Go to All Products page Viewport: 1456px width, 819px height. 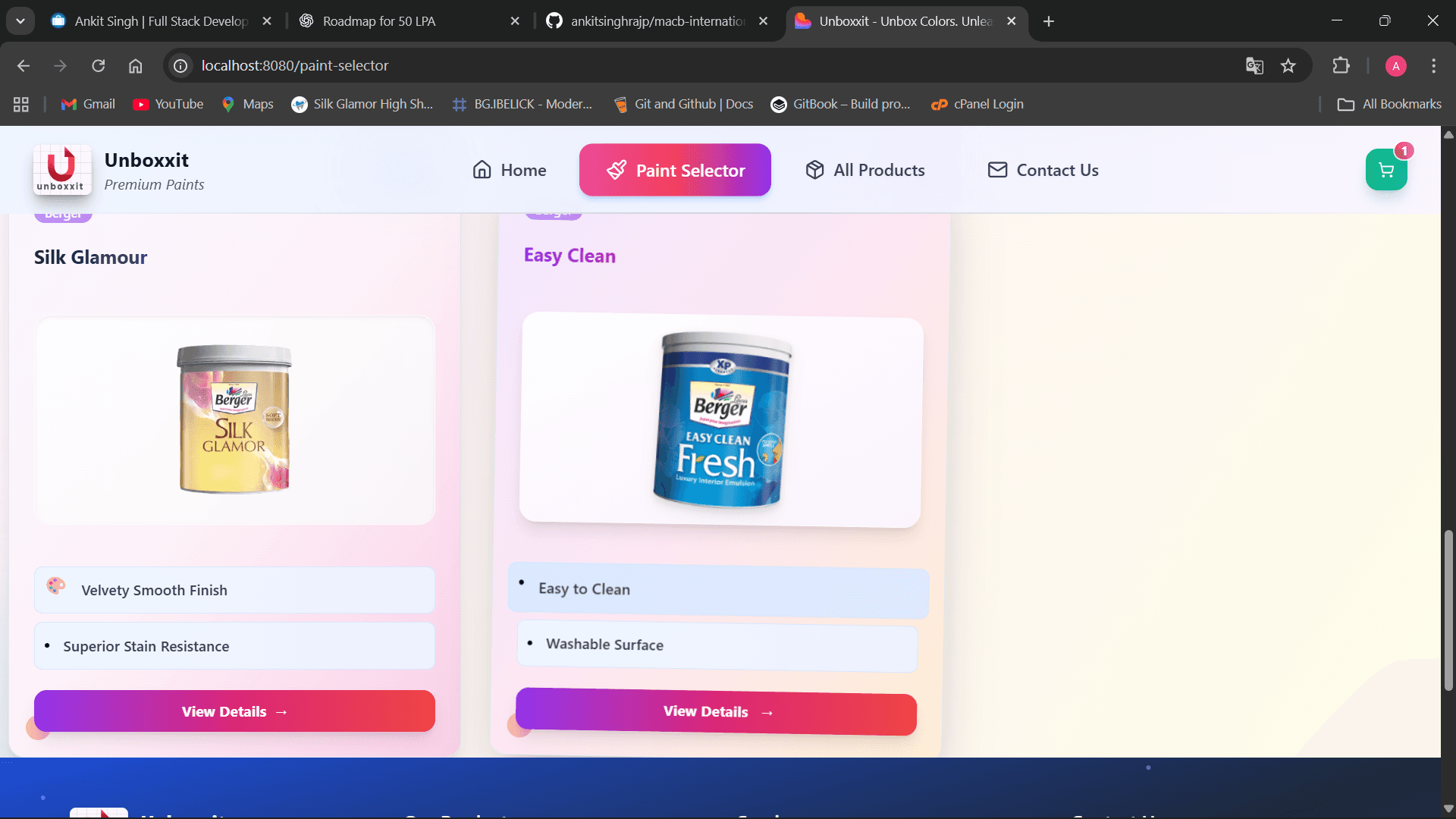(x=864, y=170)
